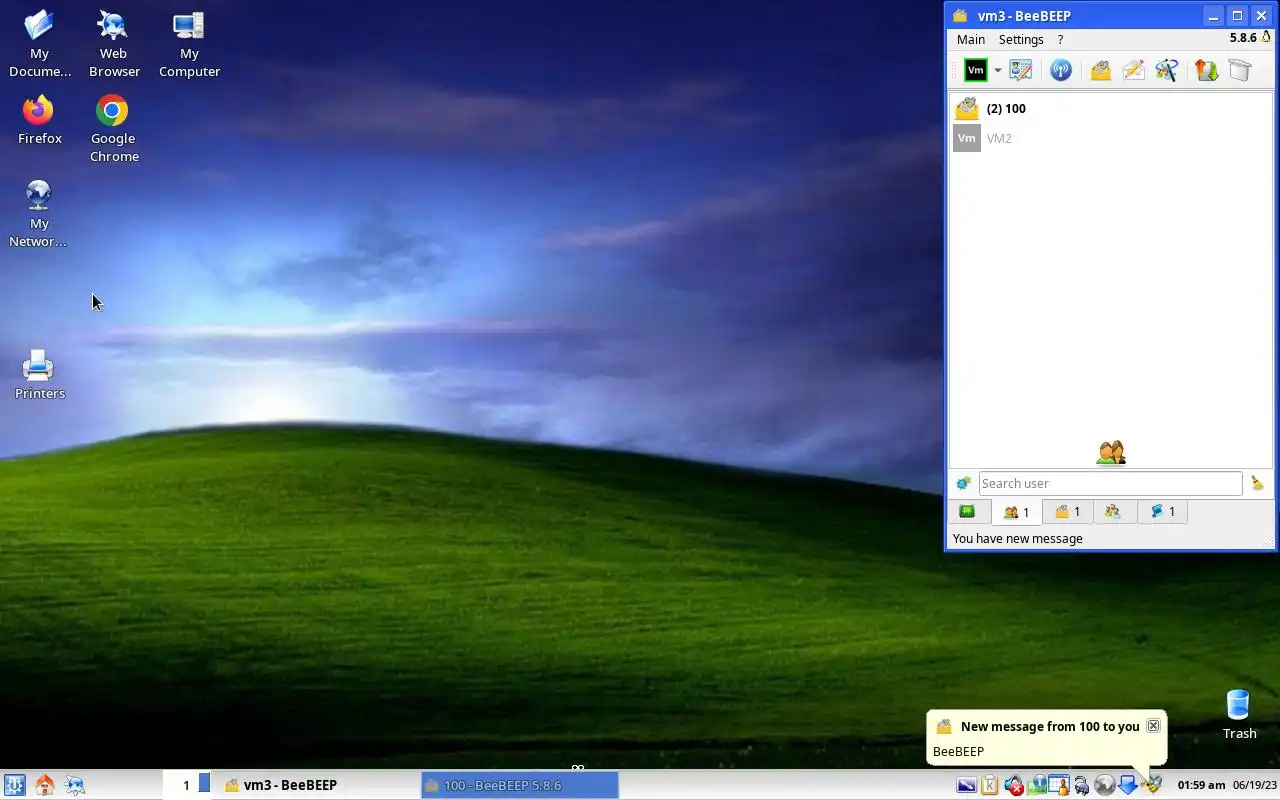Focus the Search user input field

[x=1110, y=483]
